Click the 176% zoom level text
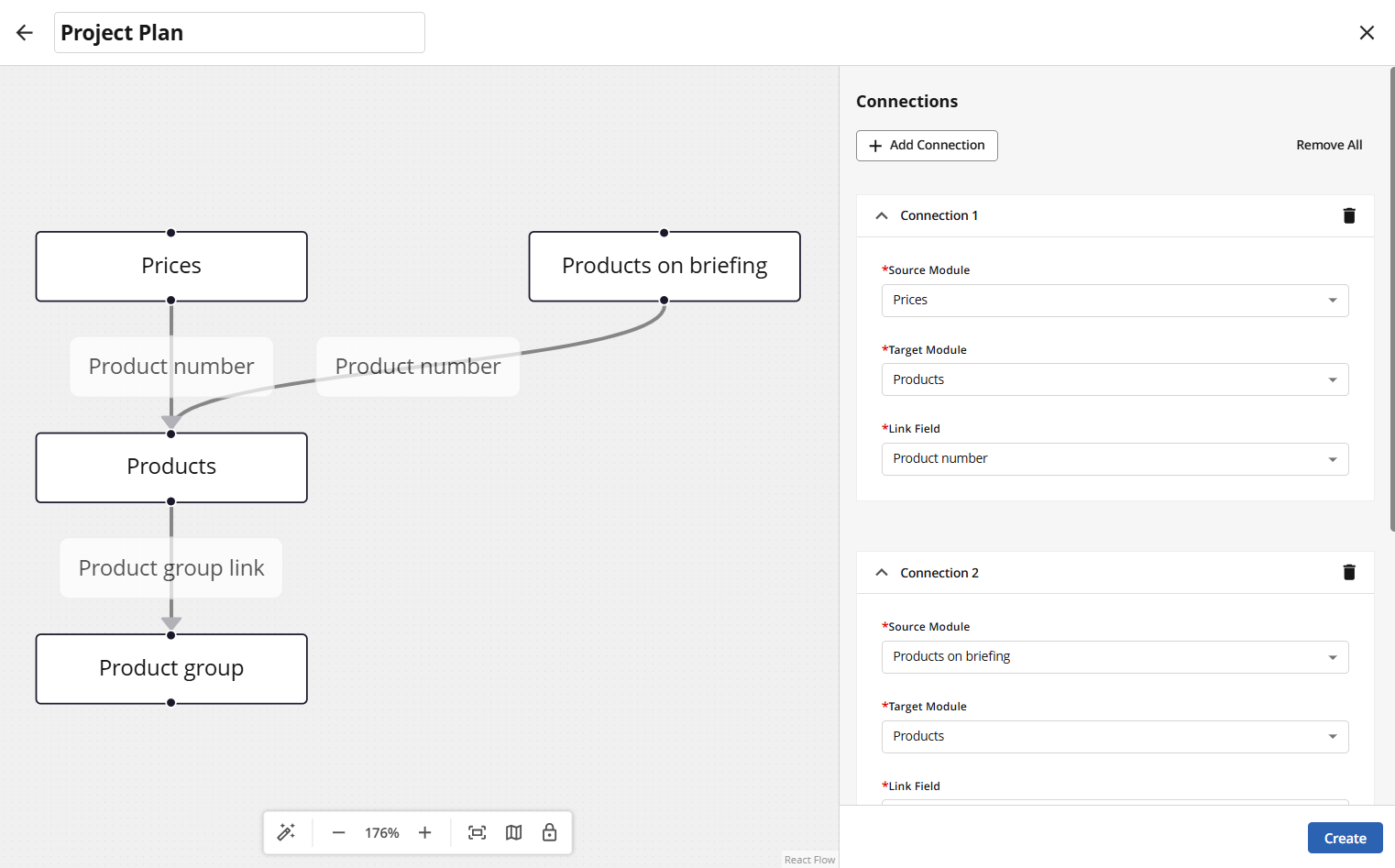1395x868 pixels. coord(382,833)
